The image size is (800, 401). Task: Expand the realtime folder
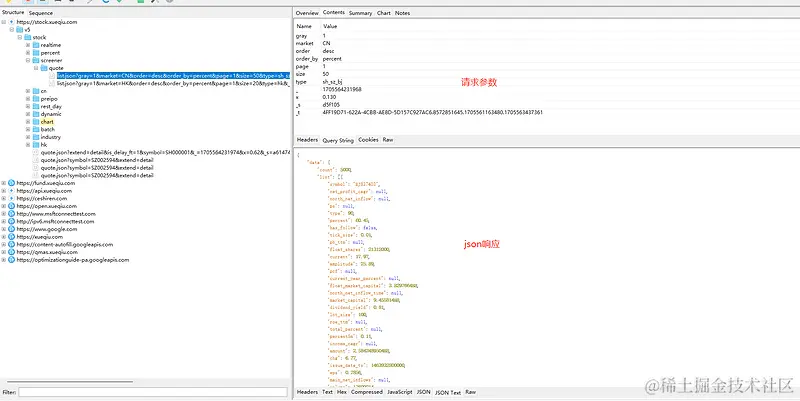click(x=29, y=45)
